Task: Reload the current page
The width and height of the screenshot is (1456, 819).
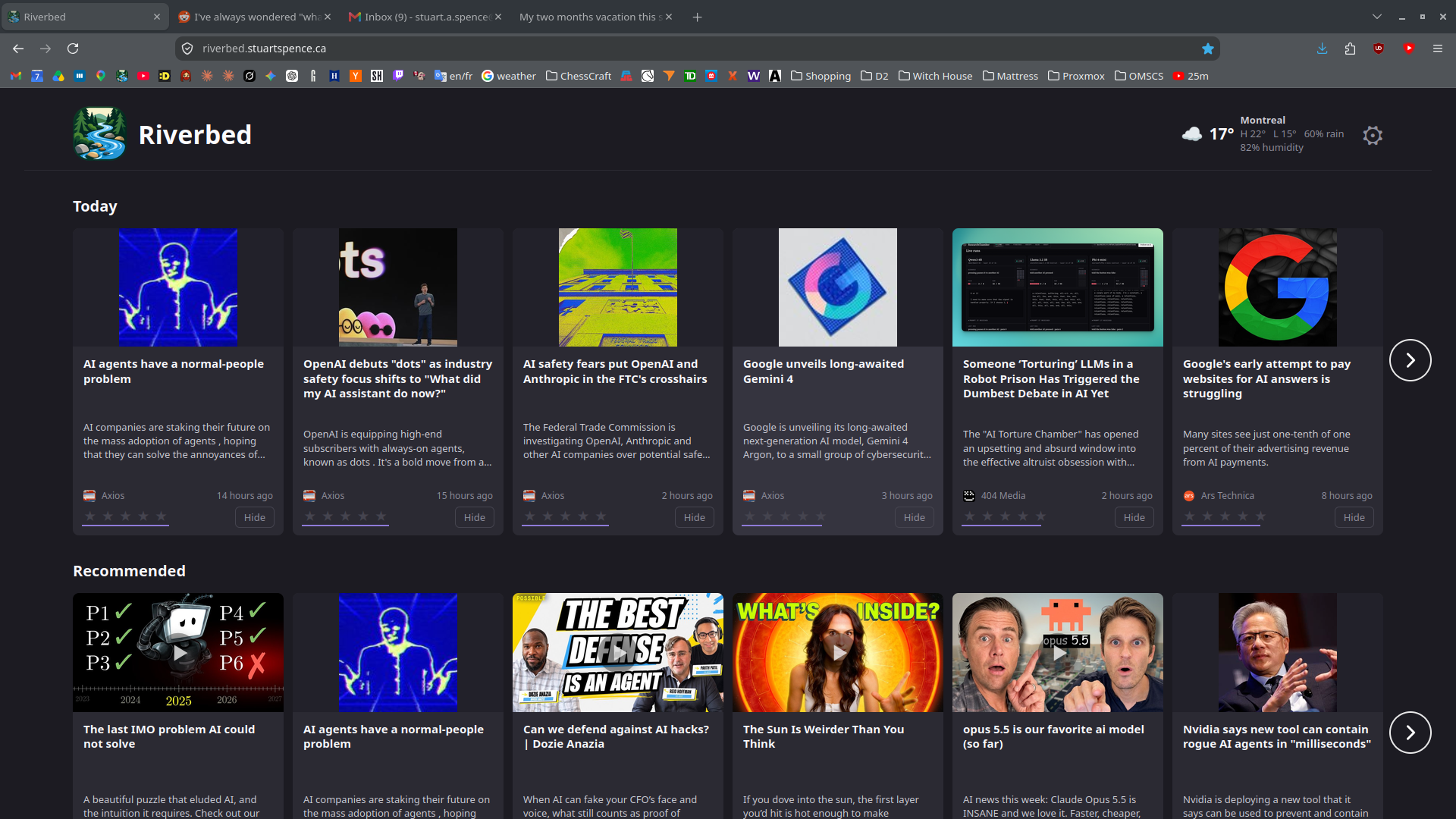Action: [x=73, y=49]
